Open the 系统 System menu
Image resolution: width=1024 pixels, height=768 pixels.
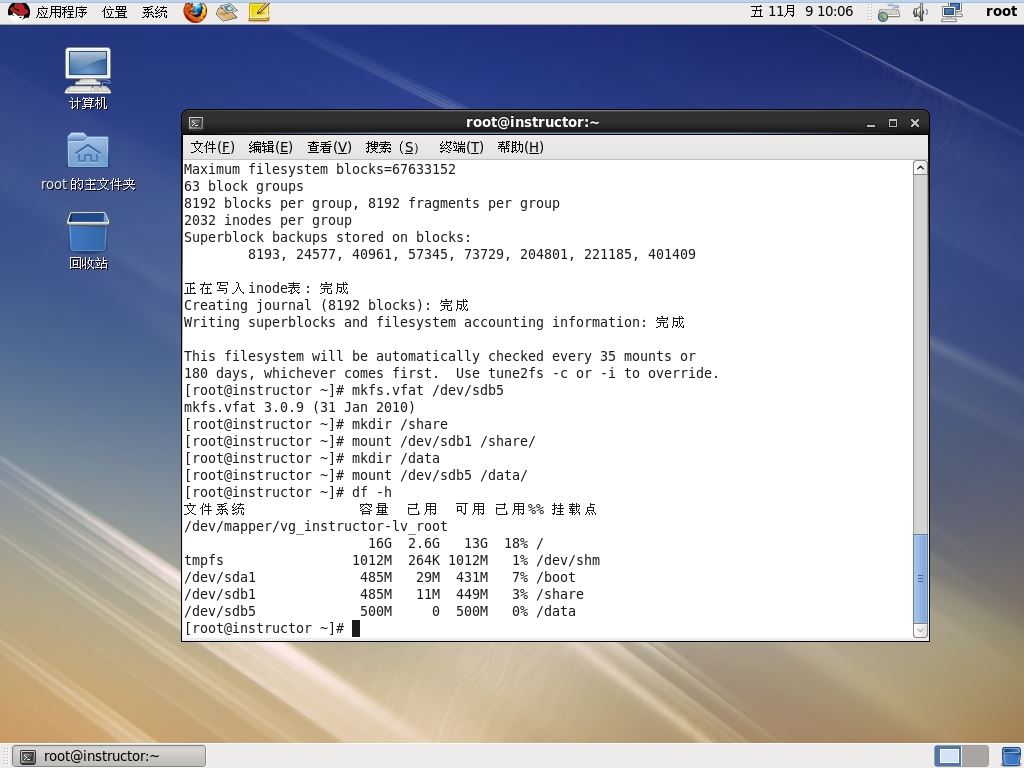[x=155, y=12]
